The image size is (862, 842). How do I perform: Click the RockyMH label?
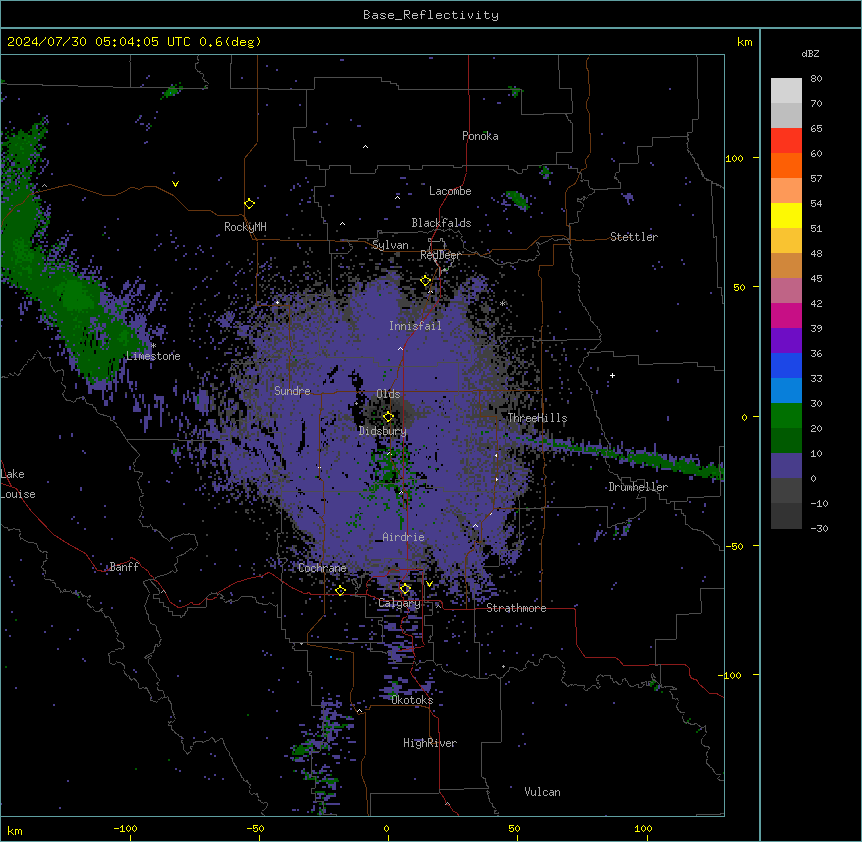pyautogui.click(x=245, y=226)
